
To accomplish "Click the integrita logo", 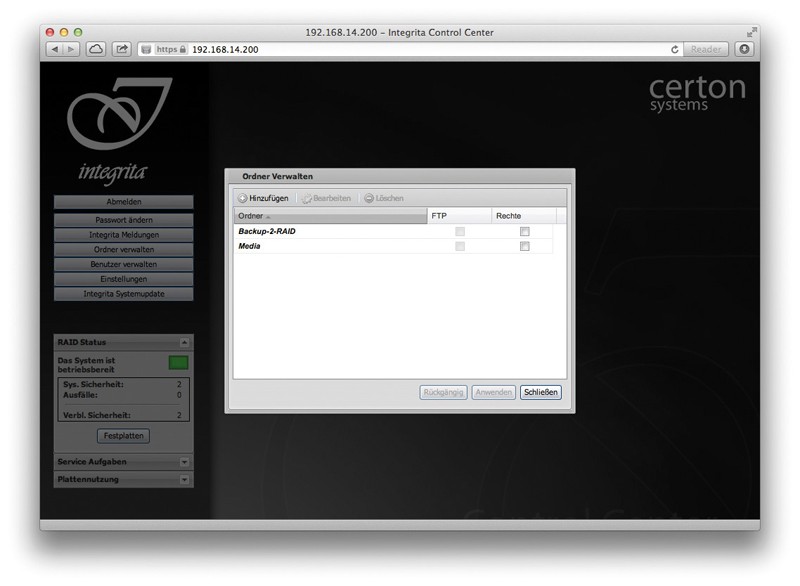I will [x=118, y=131].
